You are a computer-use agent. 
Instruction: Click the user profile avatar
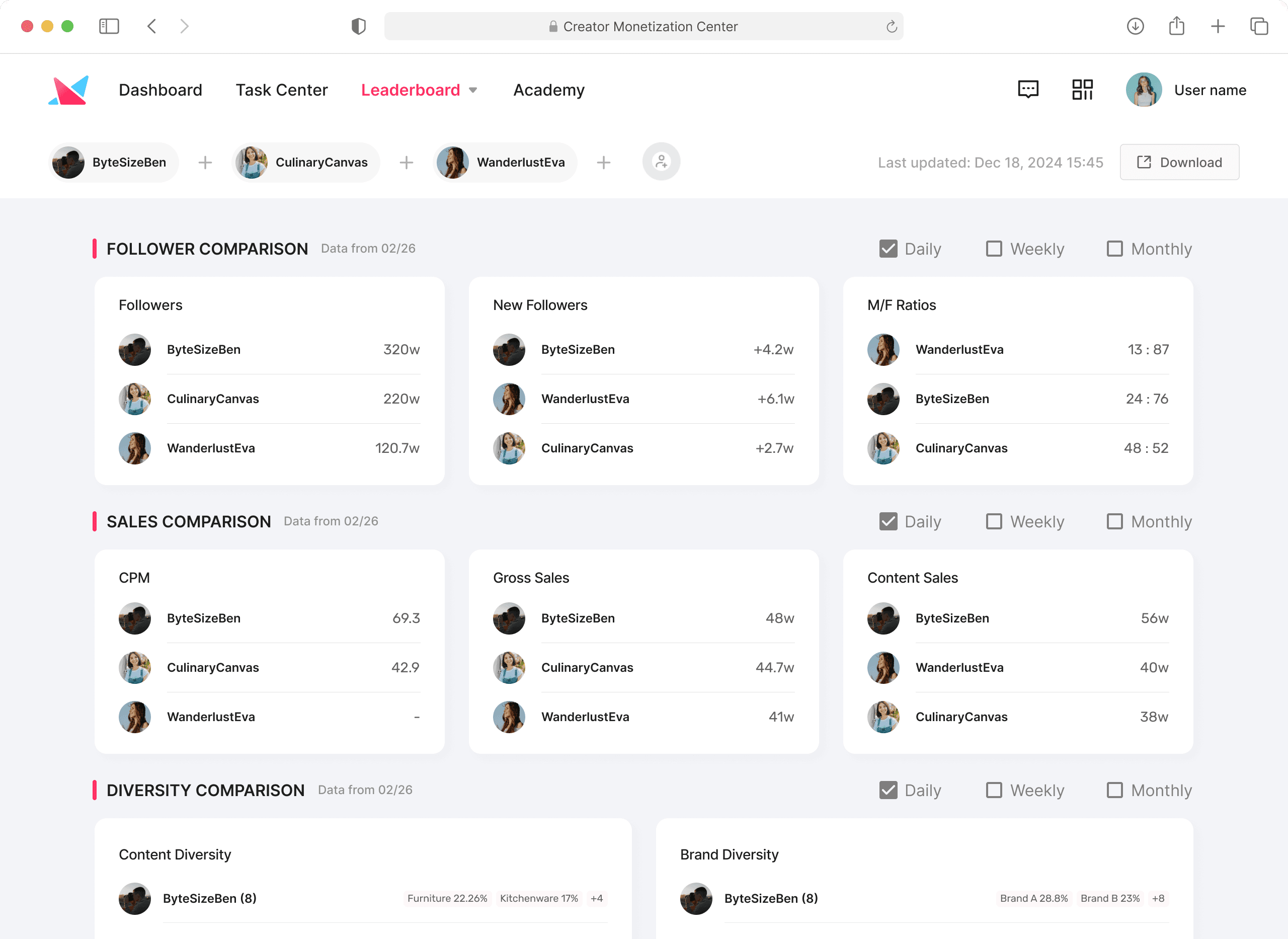tap(1144, 90)
